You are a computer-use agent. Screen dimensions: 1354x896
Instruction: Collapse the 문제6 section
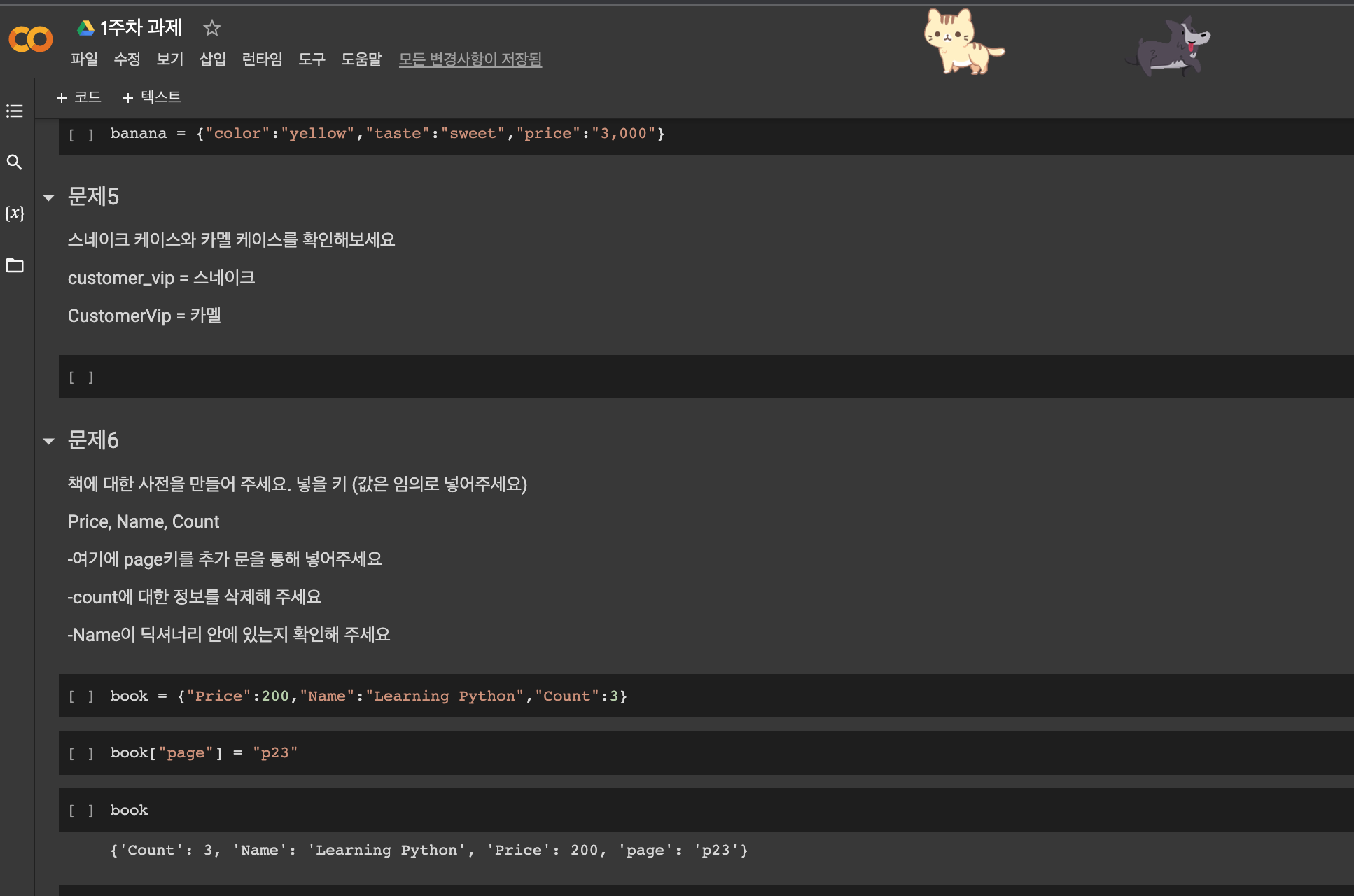pyautogui.click(x=49, y=441)
